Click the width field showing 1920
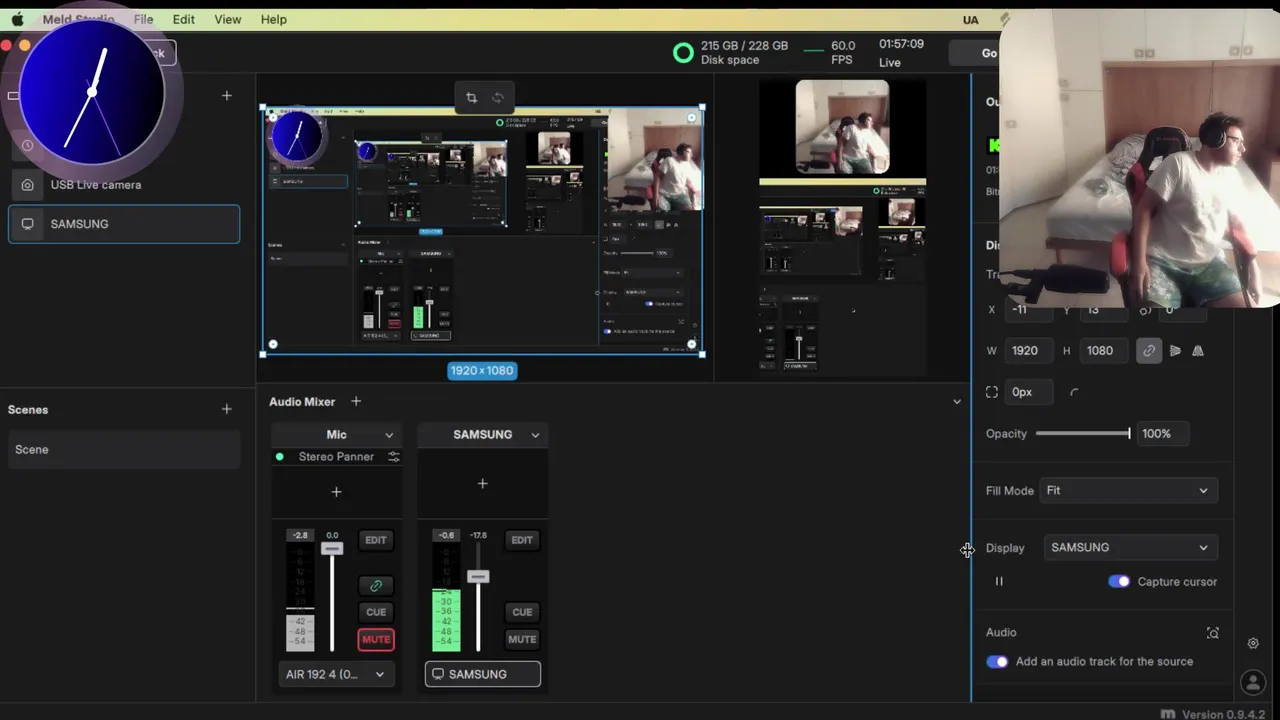Screen dimensions: 1280x720 point(1028,351)
